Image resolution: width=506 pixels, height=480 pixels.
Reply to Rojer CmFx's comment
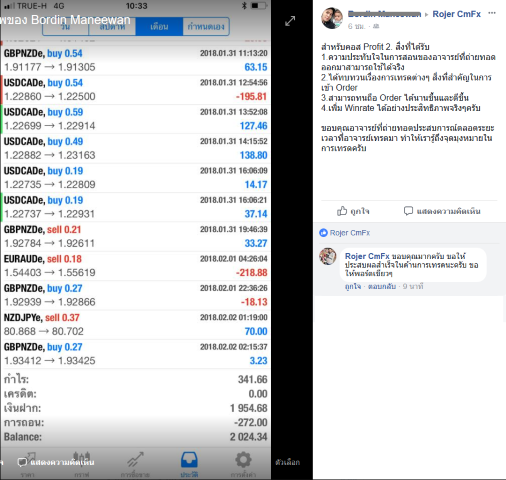[382, 286]
